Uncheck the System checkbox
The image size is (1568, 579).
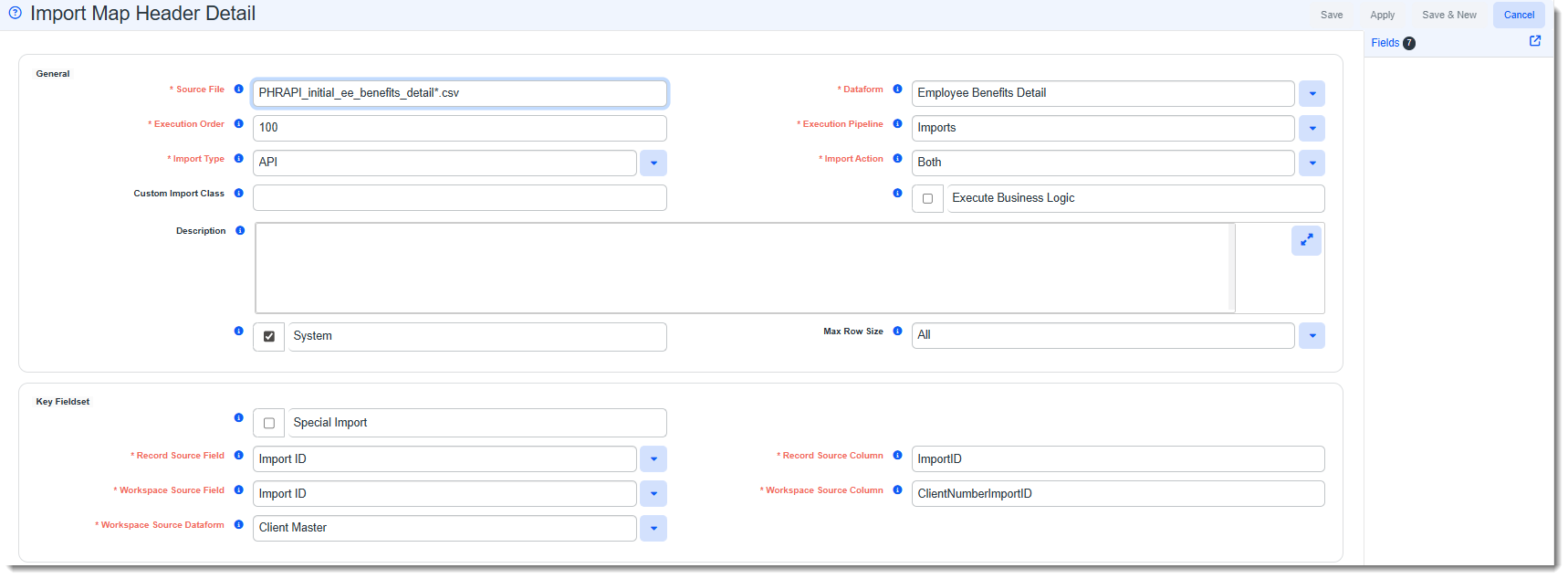click(x=269, y=336)
